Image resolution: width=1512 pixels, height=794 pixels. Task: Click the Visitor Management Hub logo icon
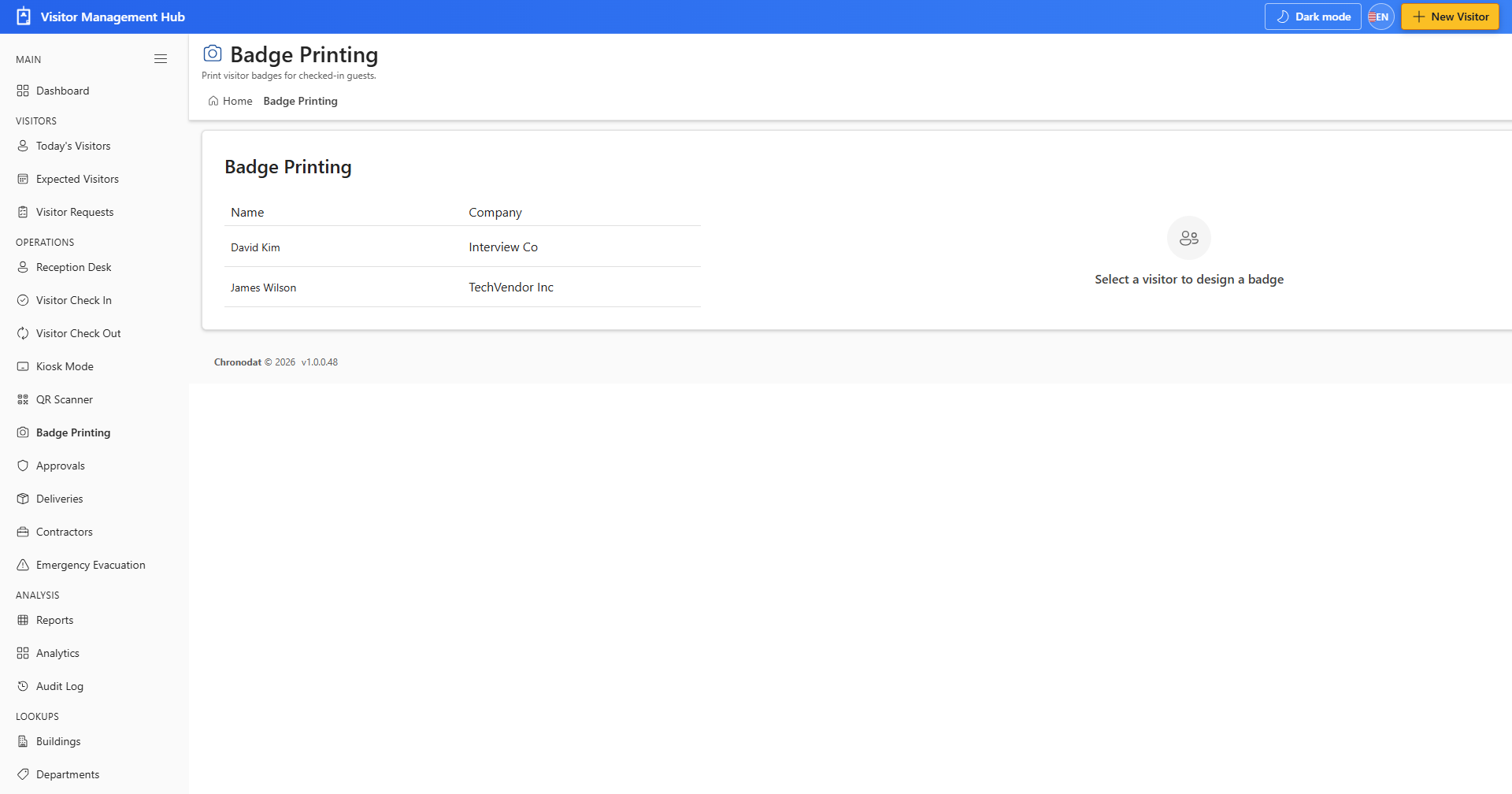click(x=24, y=17)
